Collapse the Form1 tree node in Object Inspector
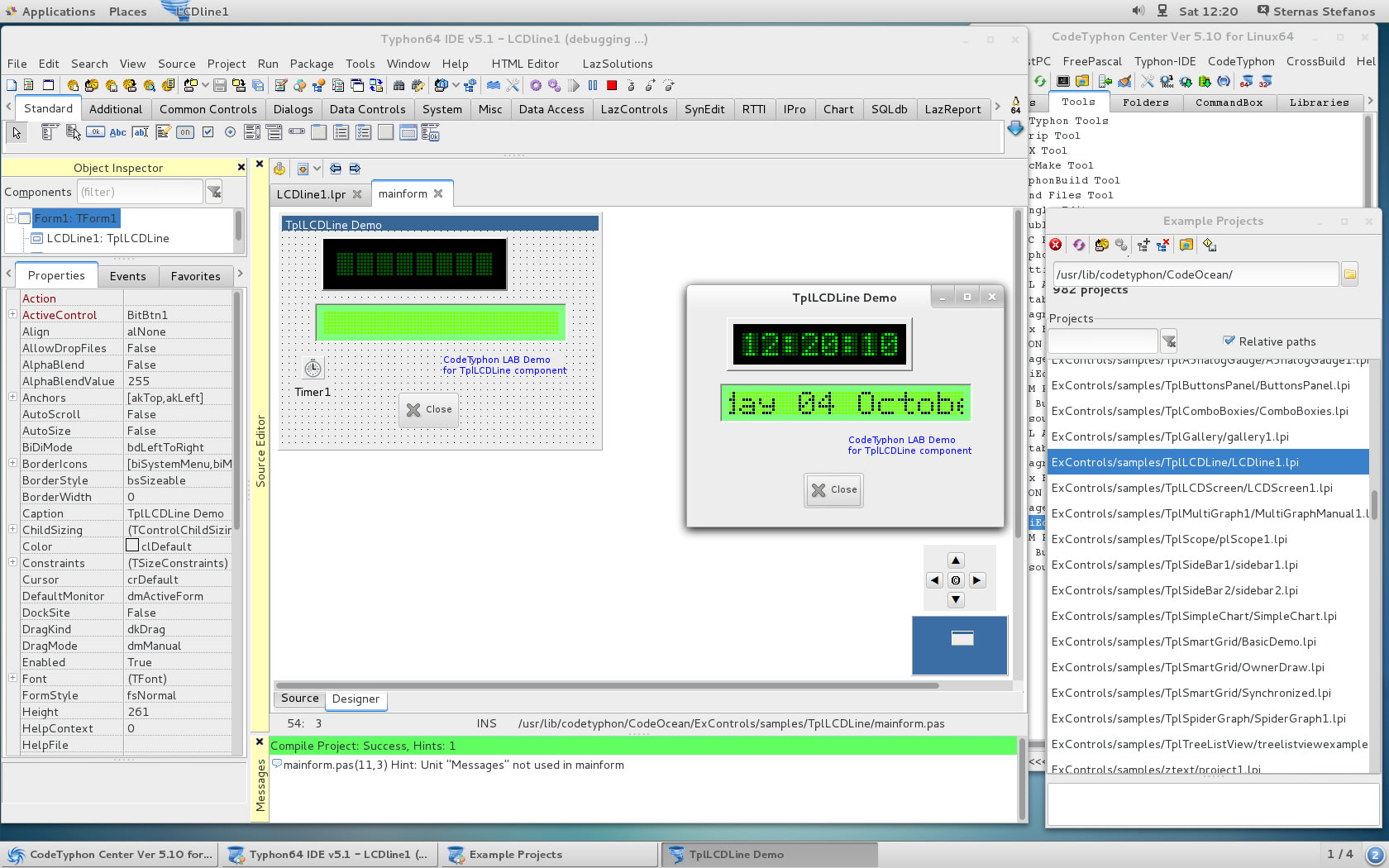Screen dimensions: 1389x868 point(12,218)
